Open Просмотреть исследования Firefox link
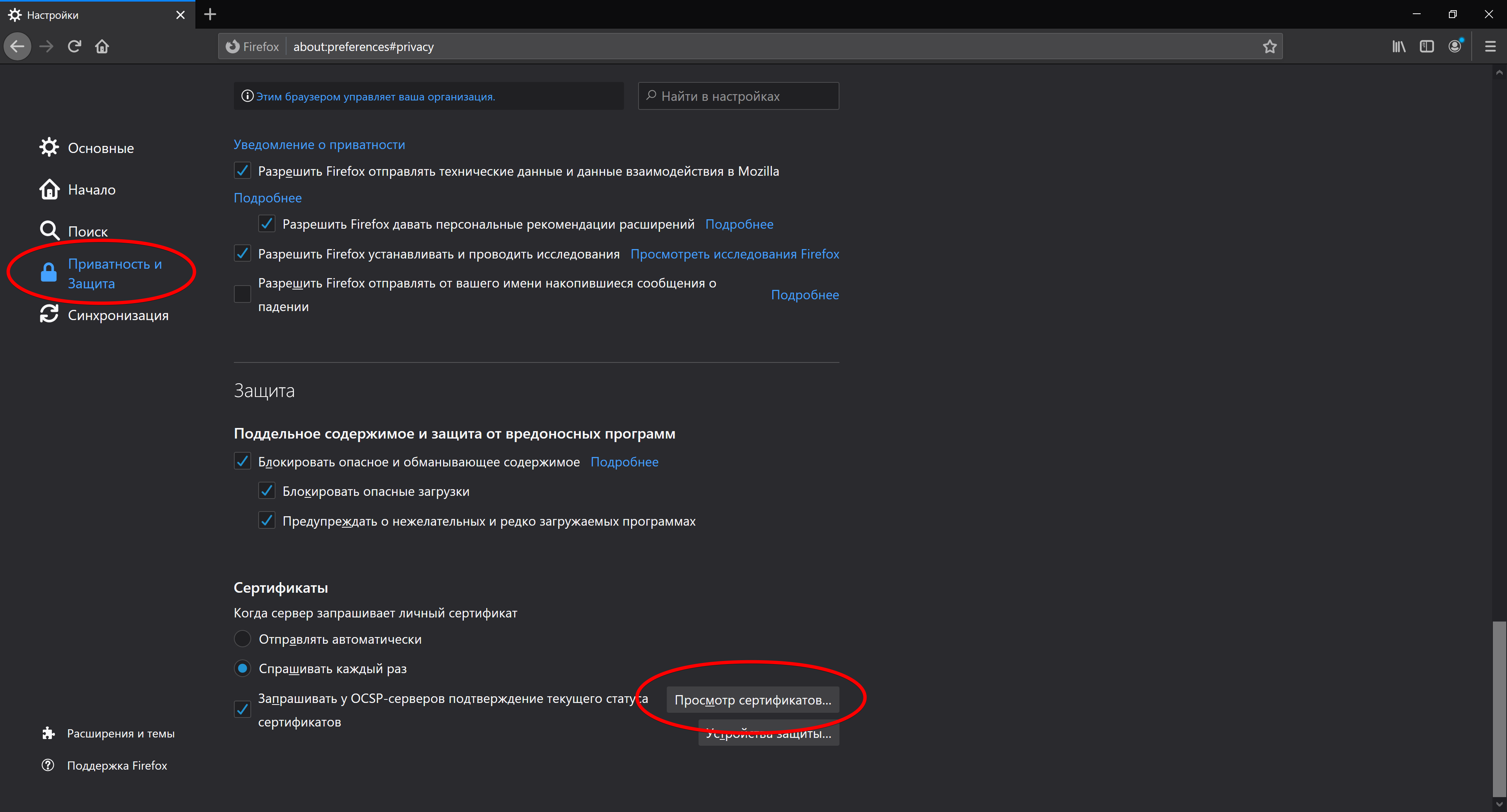Screen dimensions: 1507x812 pos(735,254)
